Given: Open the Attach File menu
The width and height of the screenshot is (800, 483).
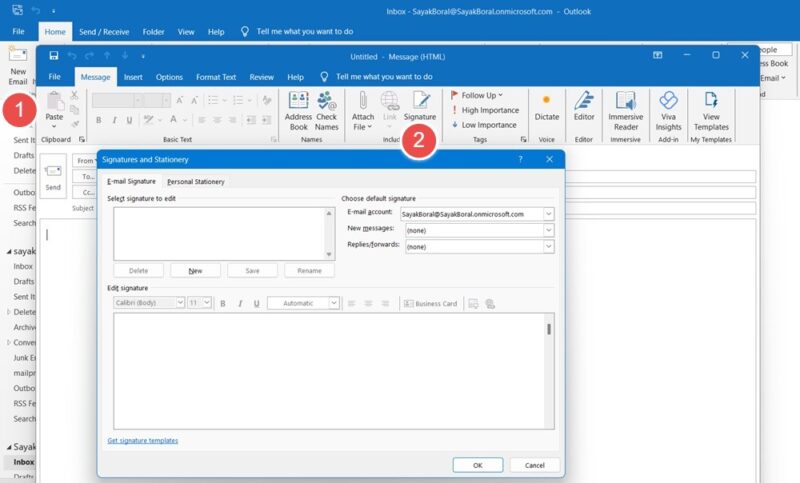Looking at the screenshot, I should tap(363, 111).
